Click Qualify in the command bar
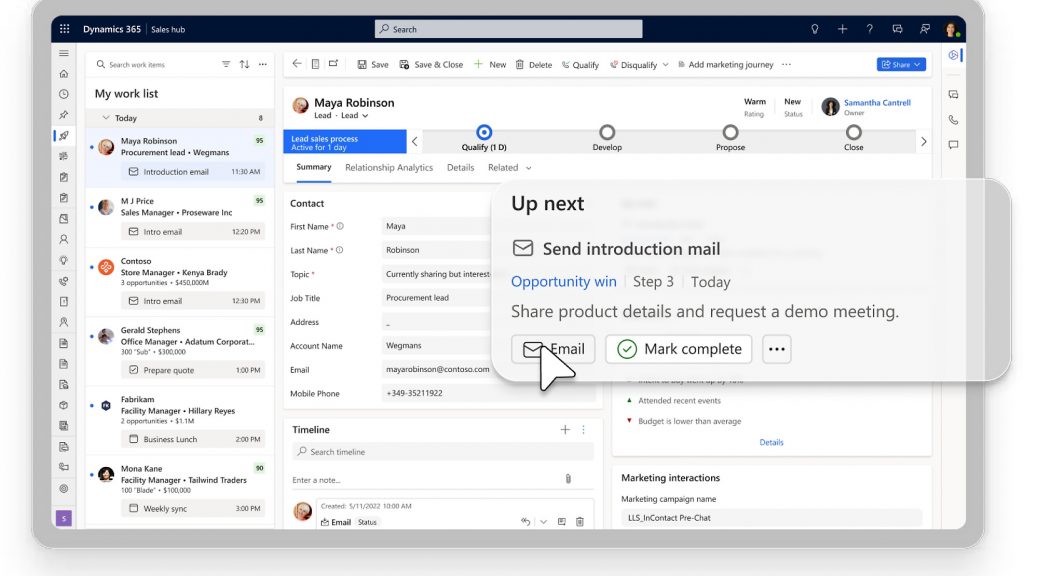The image size is (1038, 576). 580,65
